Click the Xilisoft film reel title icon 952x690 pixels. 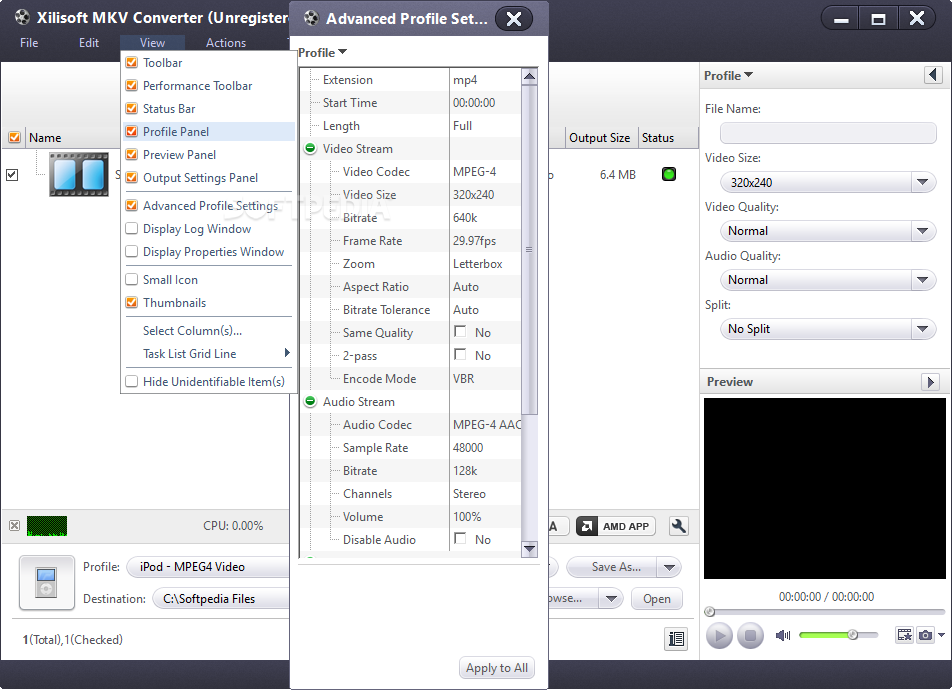pos(22,17)
